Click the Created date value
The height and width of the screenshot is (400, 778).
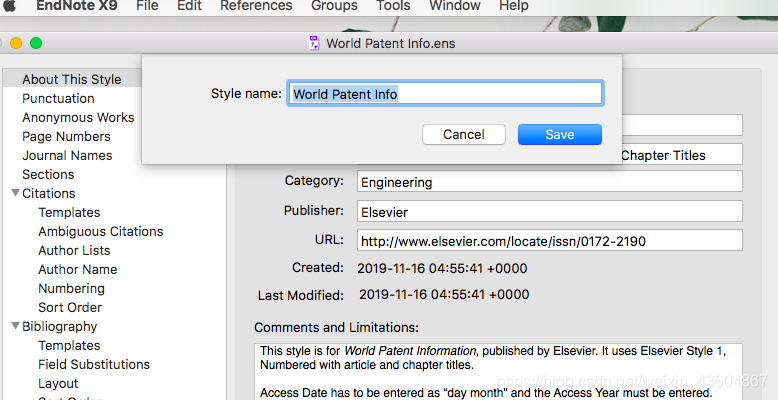(x=442, y=268)
